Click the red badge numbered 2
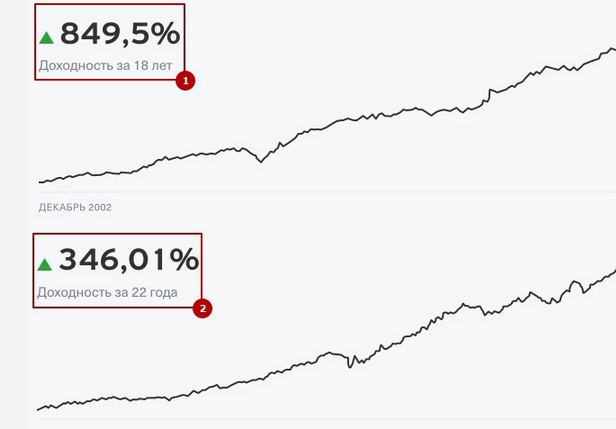This screenshot has width=616, height=429. (202, 308)
